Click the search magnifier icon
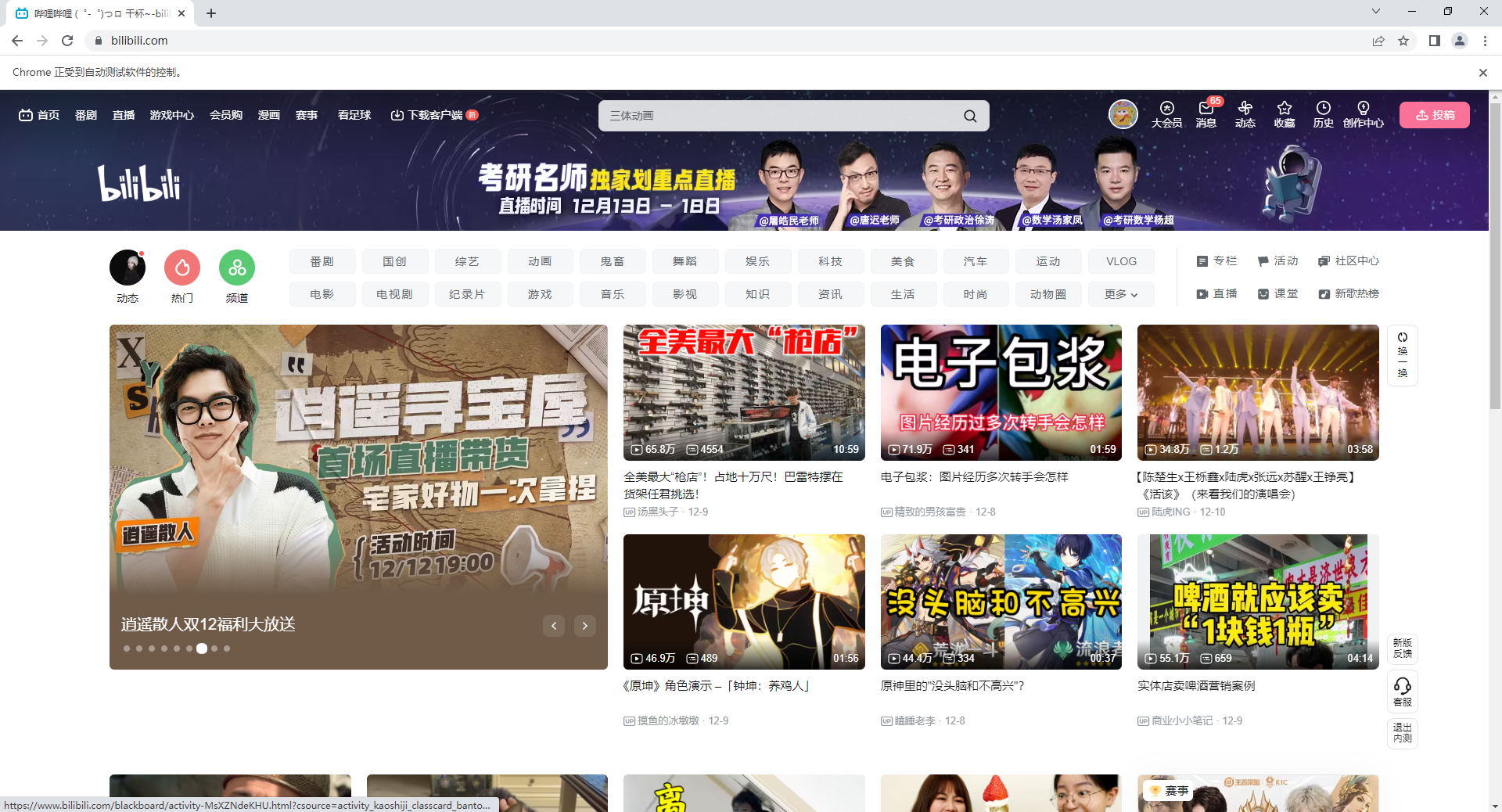This screenshot has height=812, width=1502. pyautogui.click(x=970, y=116)
